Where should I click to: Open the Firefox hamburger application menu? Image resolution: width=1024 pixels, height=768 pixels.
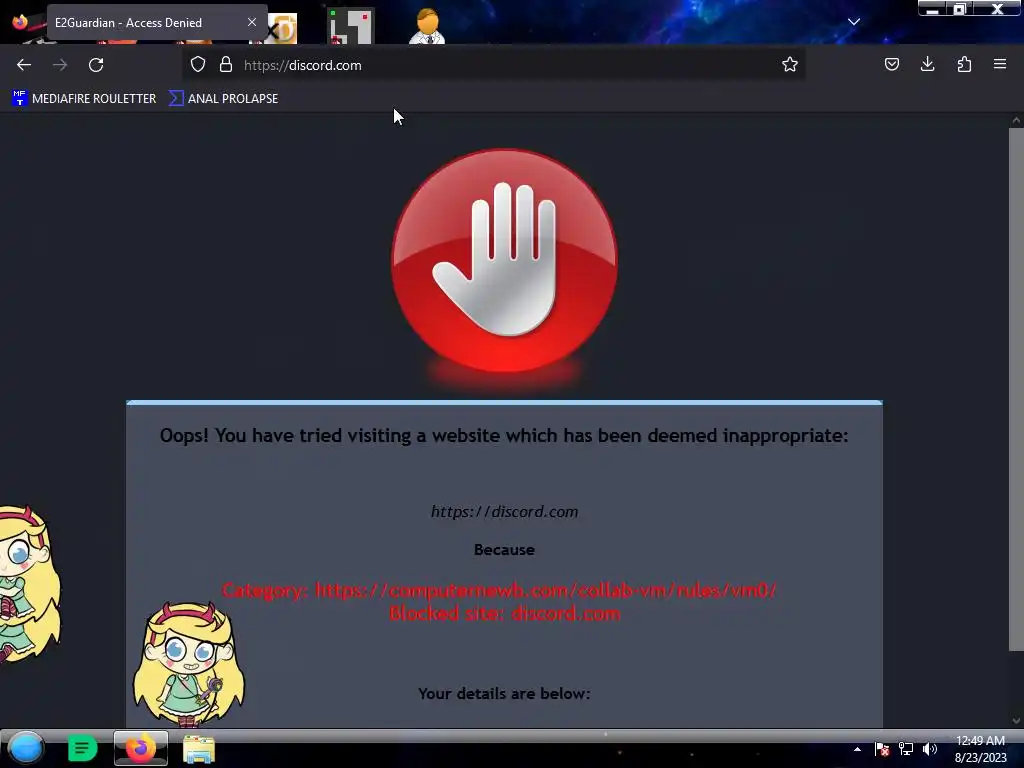(x=1000, y=64)
